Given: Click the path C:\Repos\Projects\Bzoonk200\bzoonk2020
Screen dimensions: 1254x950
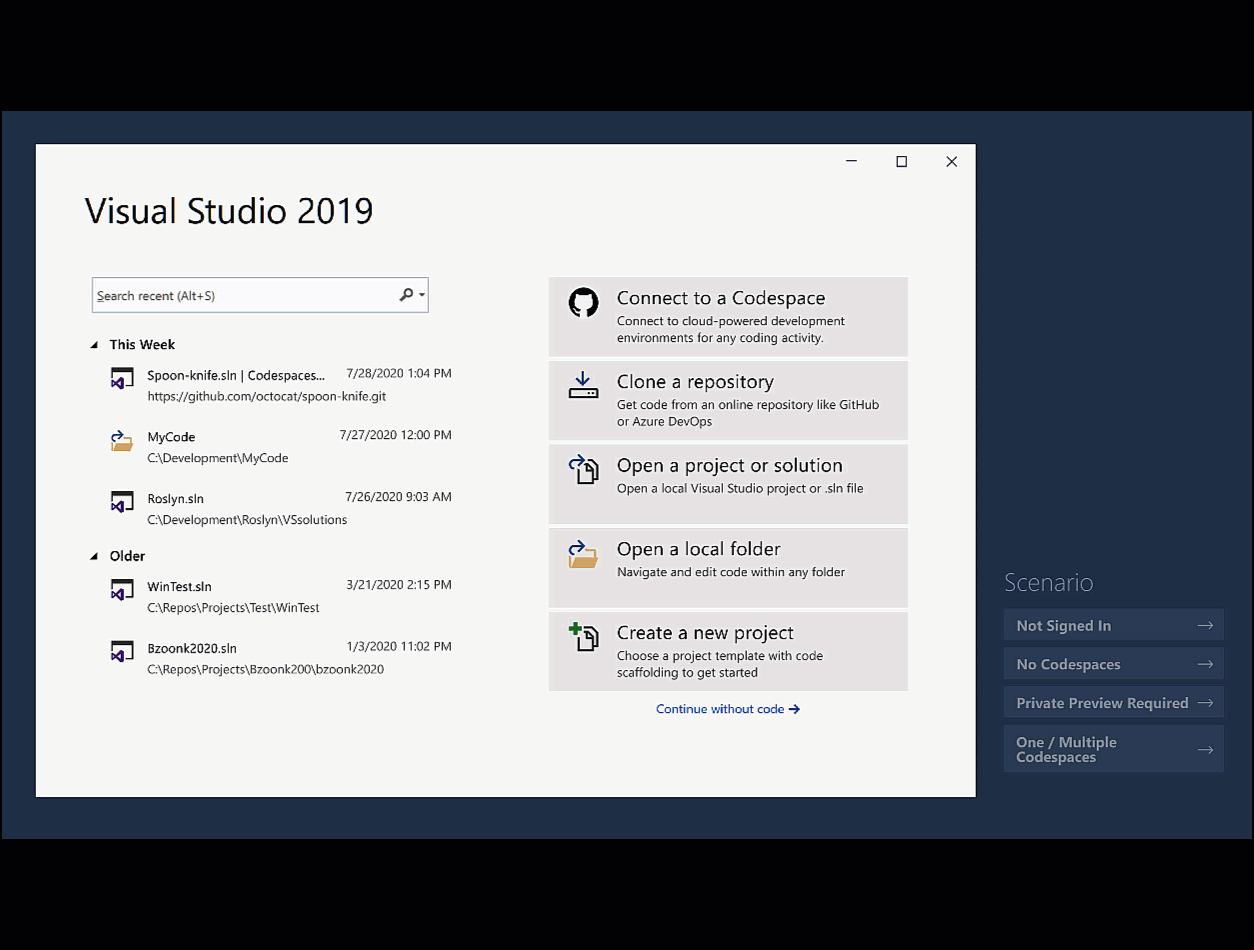Looking at the screenshot, I should click(x=265, y=670).
